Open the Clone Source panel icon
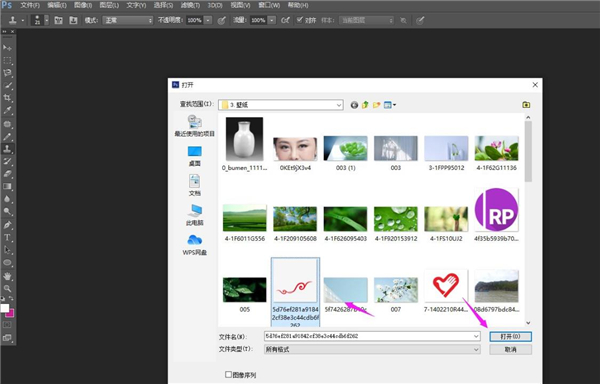 pyautogui.click(x=73, y=20)
